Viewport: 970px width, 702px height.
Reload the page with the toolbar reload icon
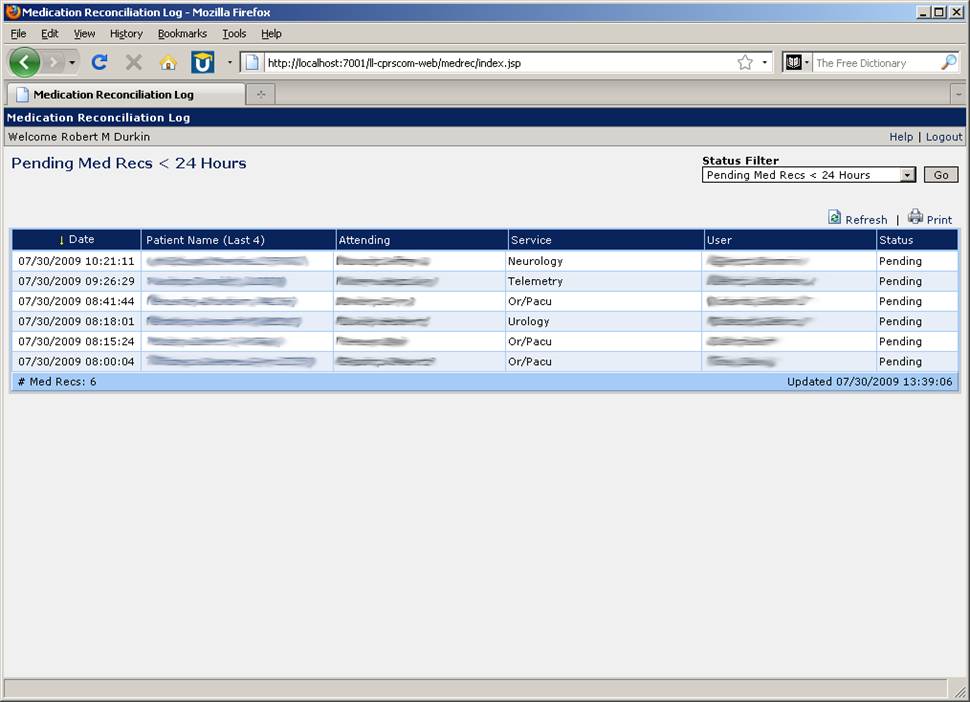pos(99,62)
